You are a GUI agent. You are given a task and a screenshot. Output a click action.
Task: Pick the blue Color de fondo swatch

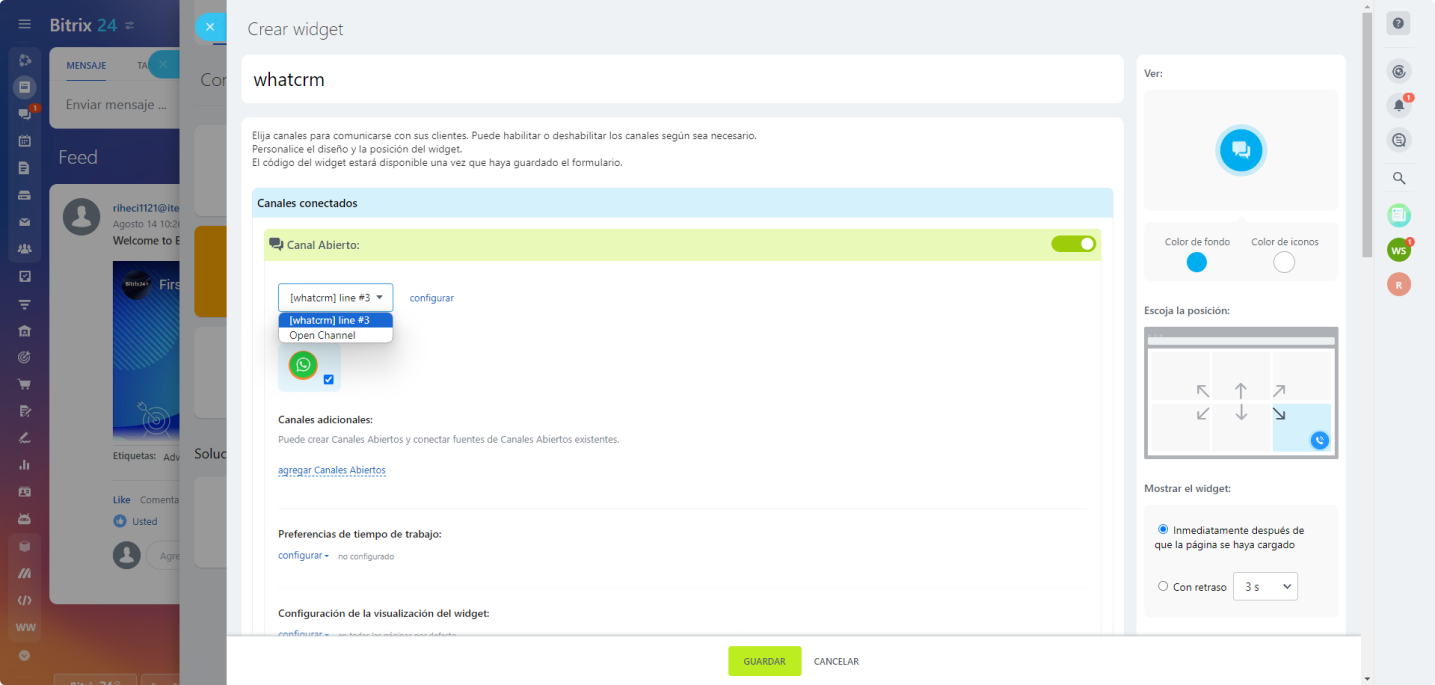point(1196,262)
